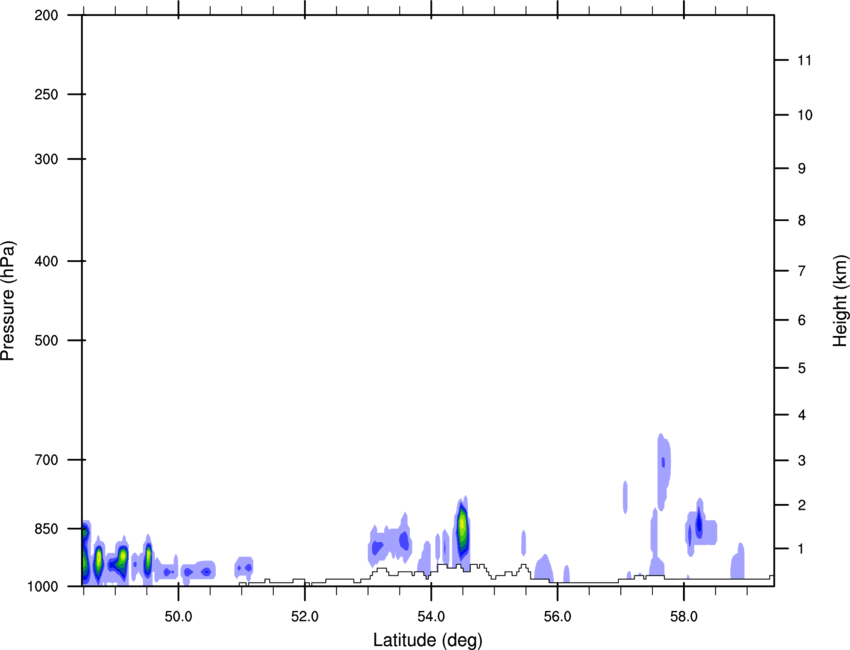Click the 200 pressure tick label
This screenshot has width=850, height=650.
(46, 15)
